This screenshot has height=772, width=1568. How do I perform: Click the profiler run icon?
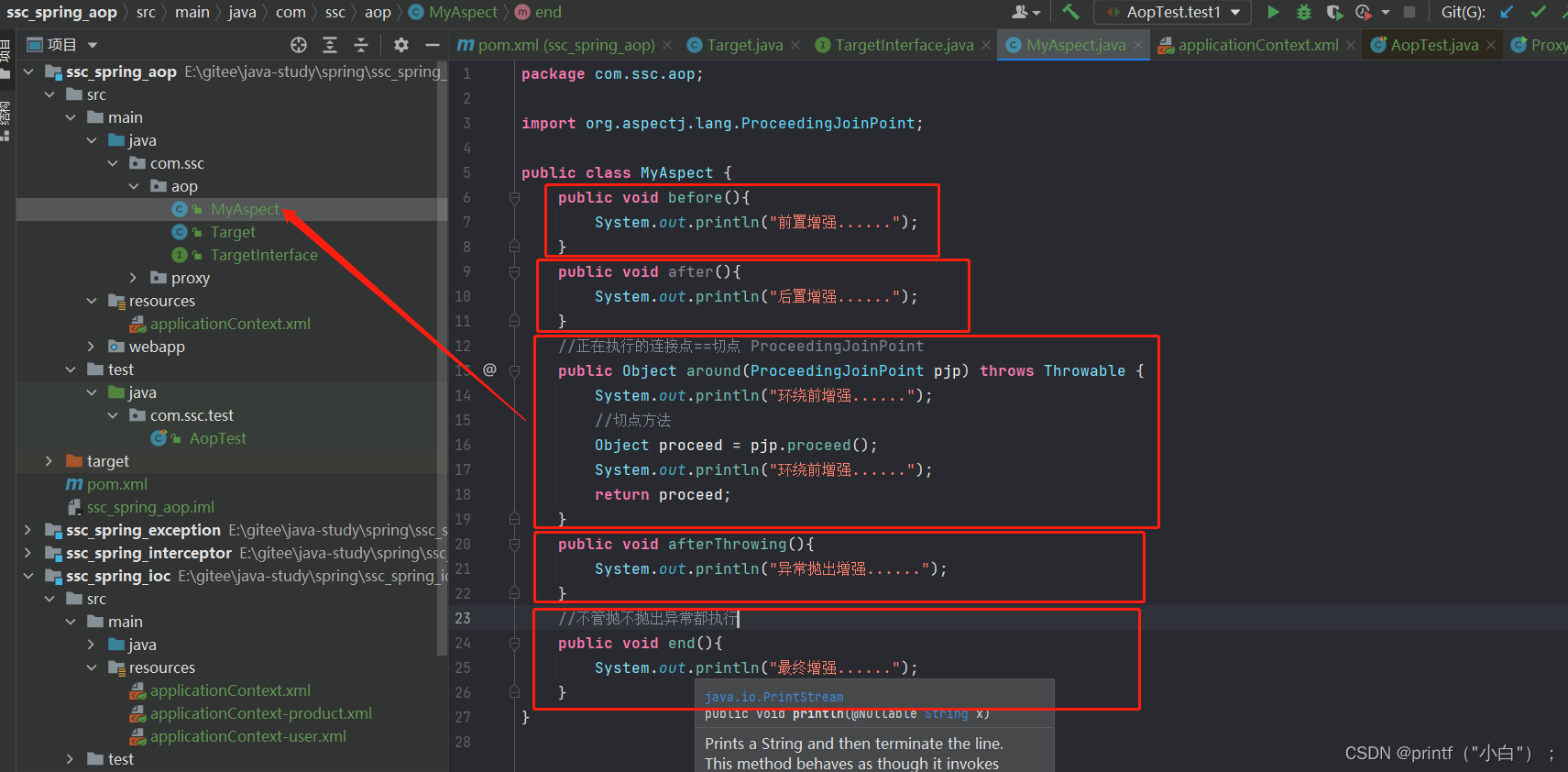coord(1364,12)
